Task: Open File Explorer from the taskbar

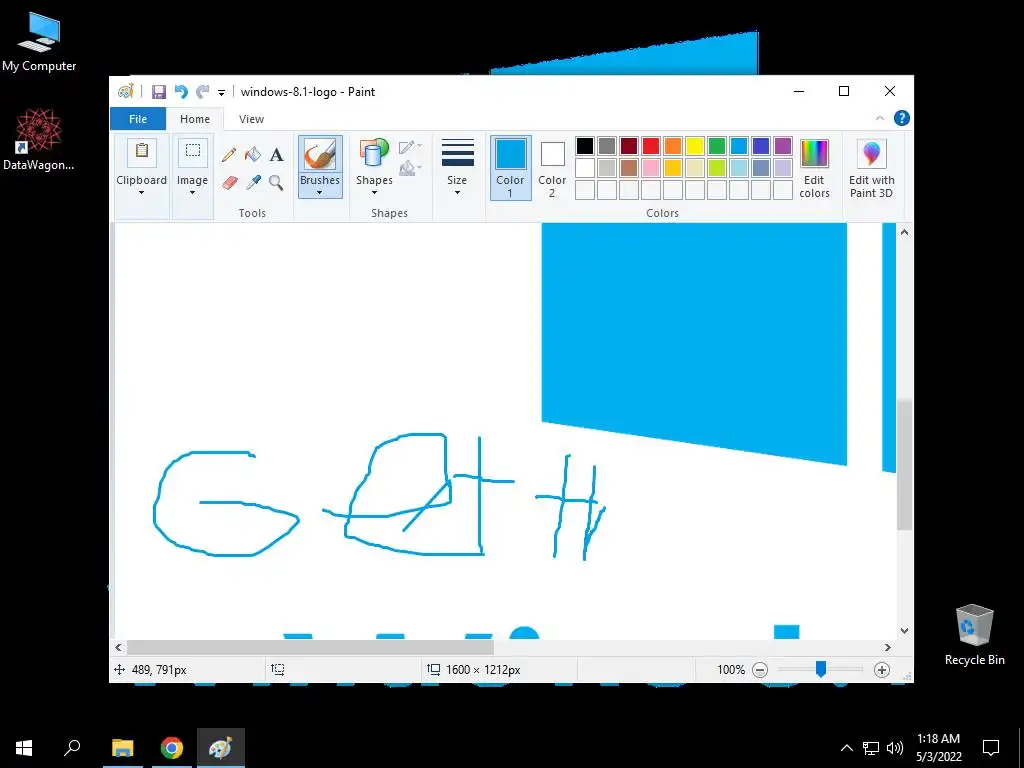Action: 122,748
